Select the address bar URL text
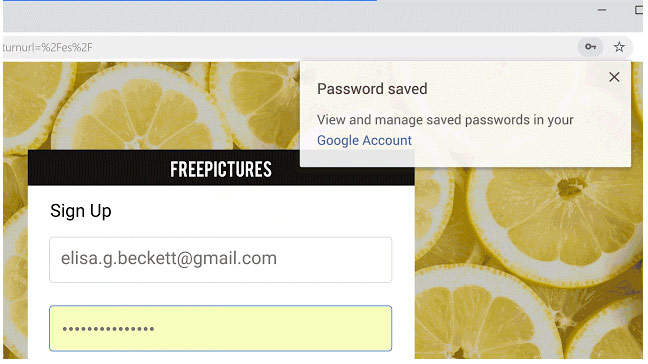Viewport: 648px width, 364px height. [x=47, y=48]
